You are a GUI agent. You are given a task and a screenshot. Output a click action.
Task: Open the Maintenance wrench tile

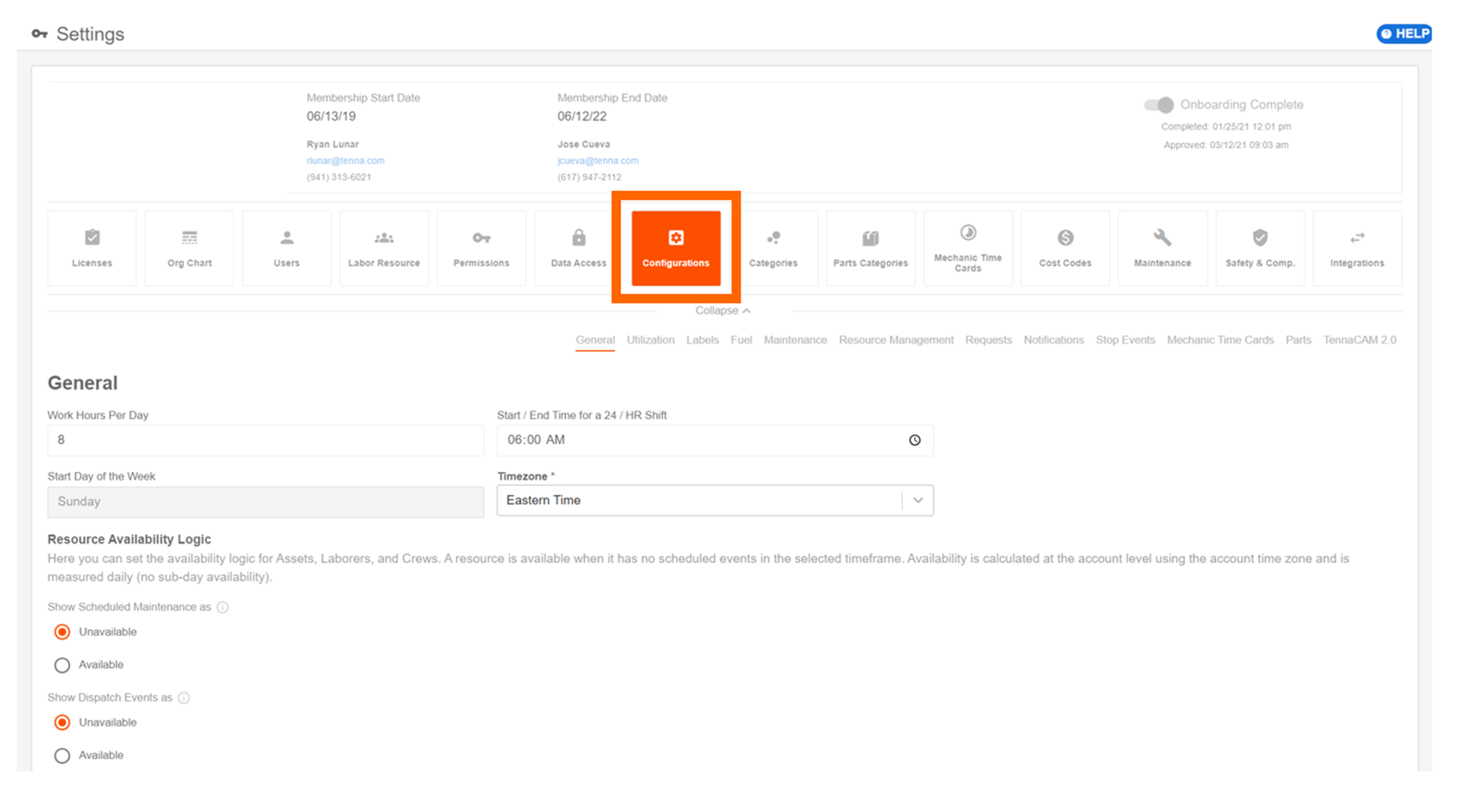[x=1162, y=247]
